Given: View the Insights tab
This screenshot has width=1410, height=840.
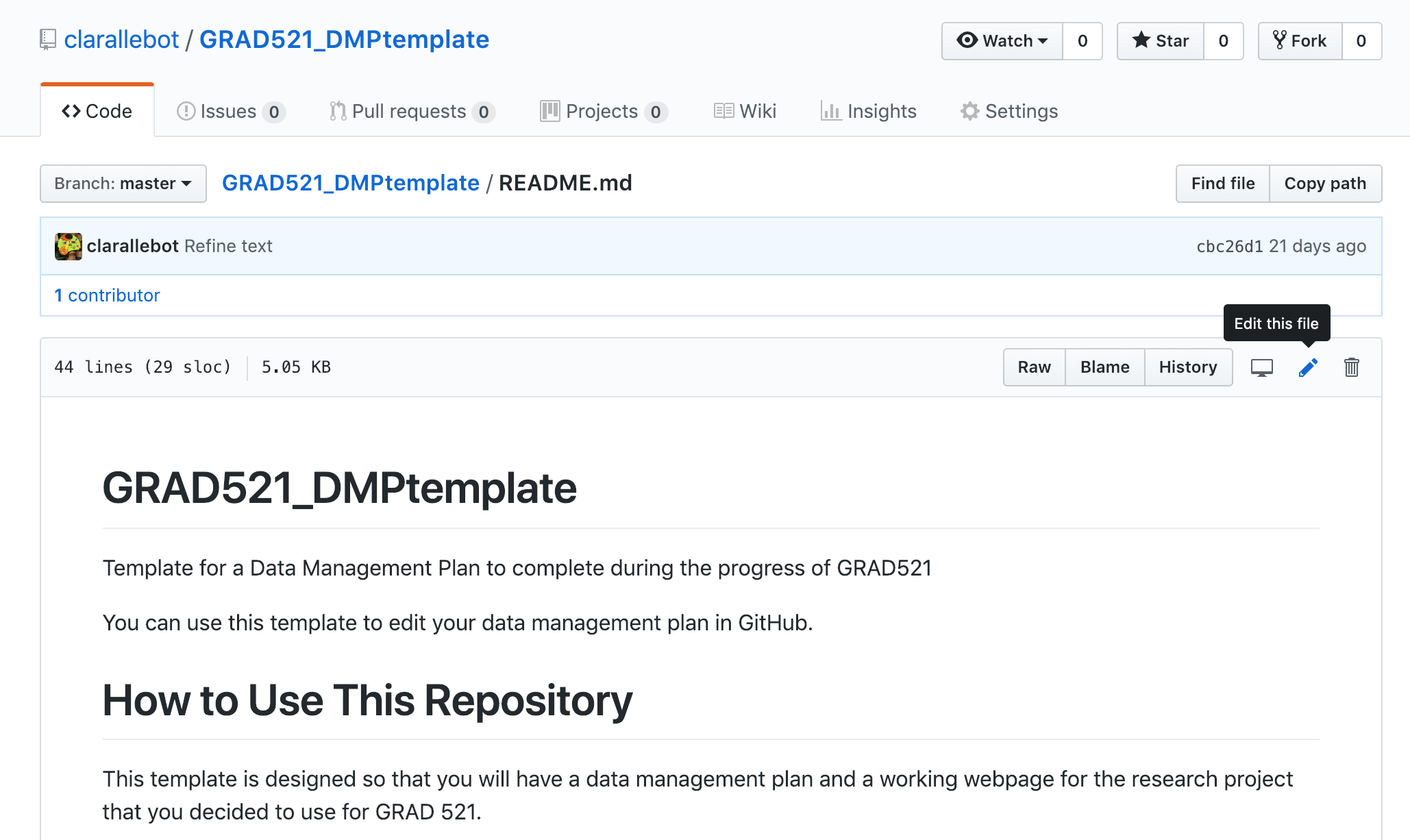Looking at the screenshot, I should (868, 112).
